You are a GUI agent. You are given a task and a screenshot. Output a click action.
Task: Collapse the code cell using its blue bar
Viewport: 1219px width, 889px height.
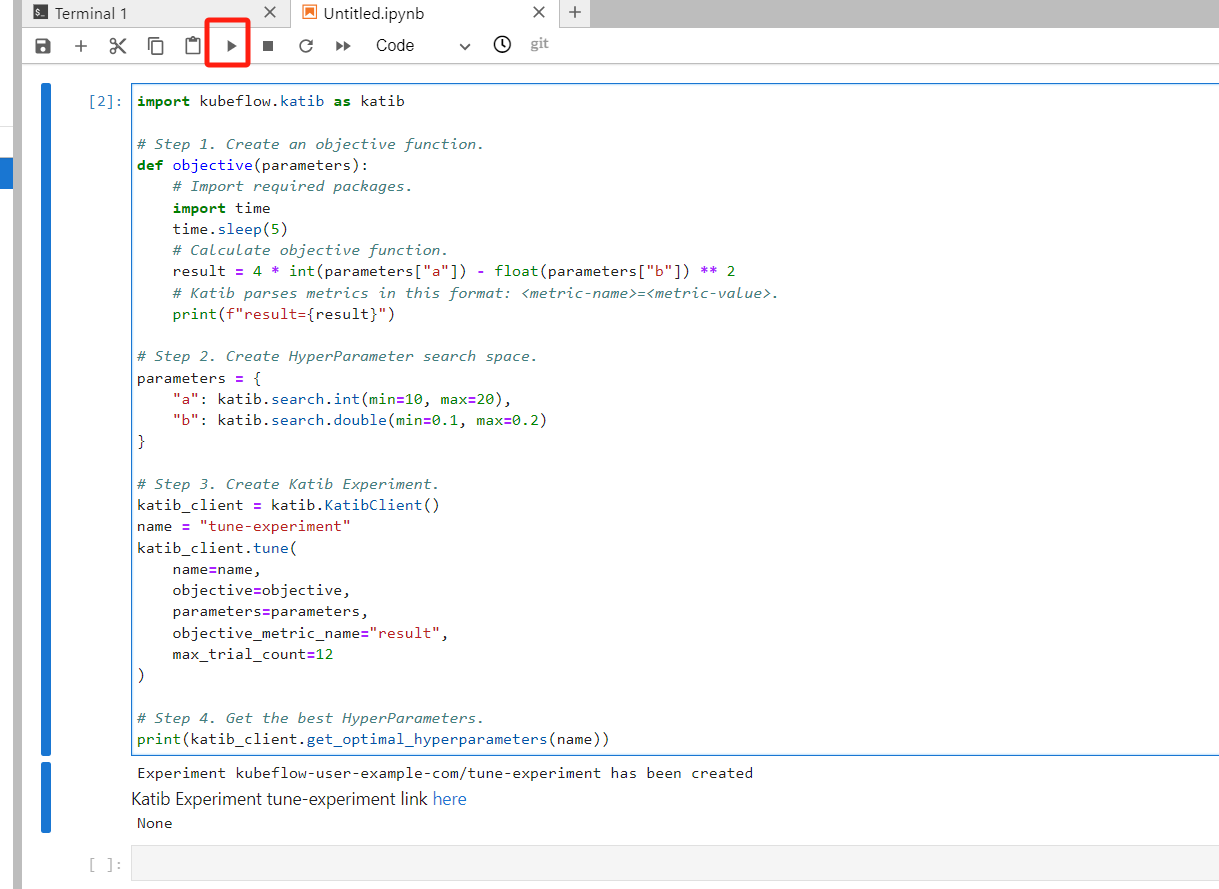click(x=46, y=420)
